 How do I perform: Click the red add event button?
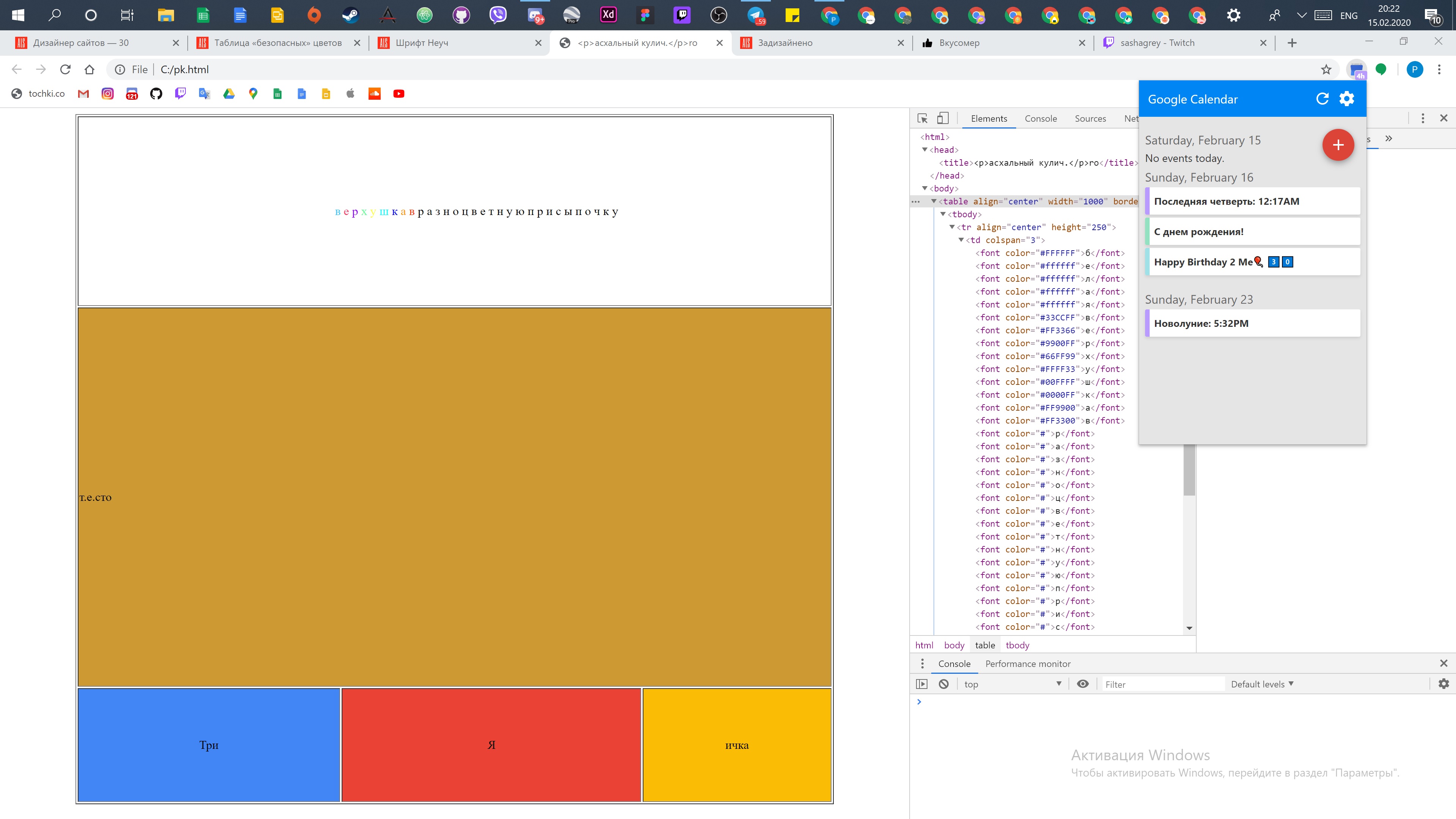(1338, 145)
